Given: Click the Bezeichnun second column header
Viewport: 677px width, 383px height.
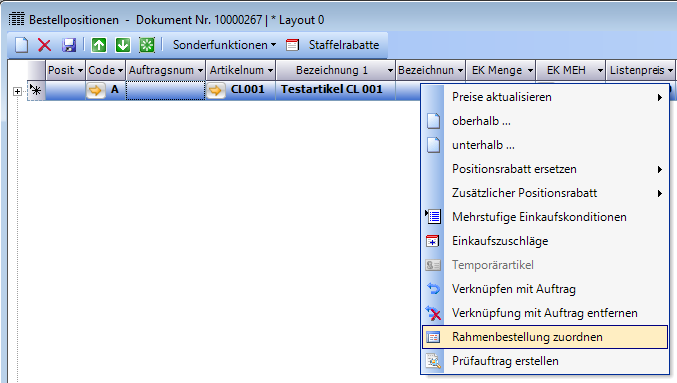Looking at the screenshot, I should (x=430, y=70).
